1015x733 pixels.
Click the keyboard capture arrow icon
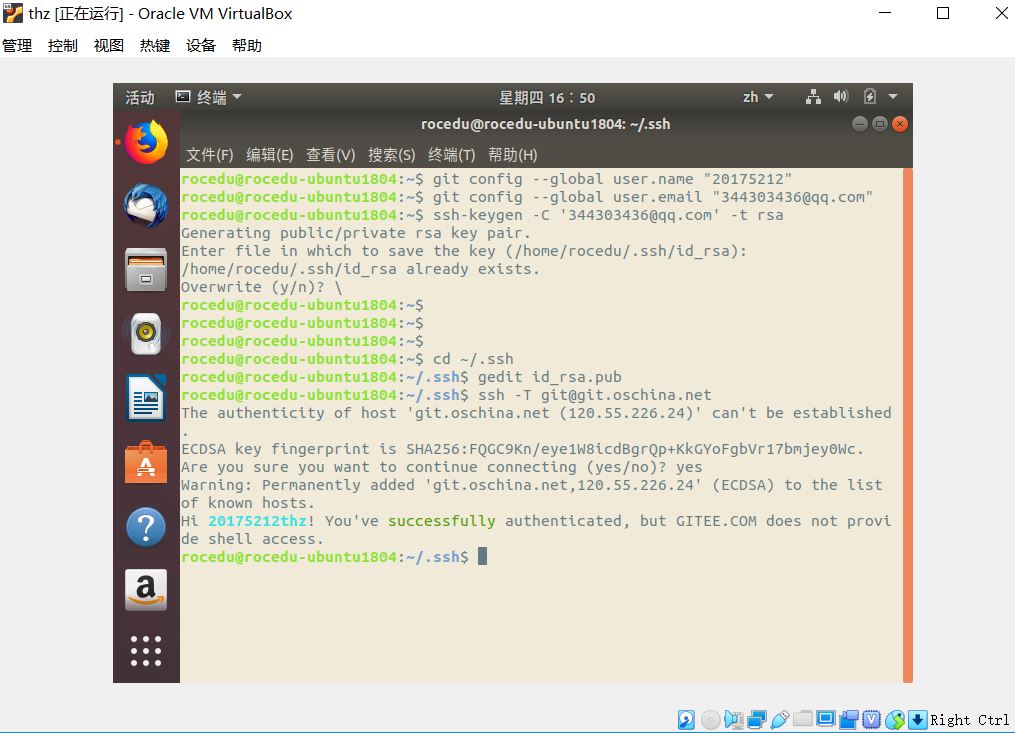(918, 719)
